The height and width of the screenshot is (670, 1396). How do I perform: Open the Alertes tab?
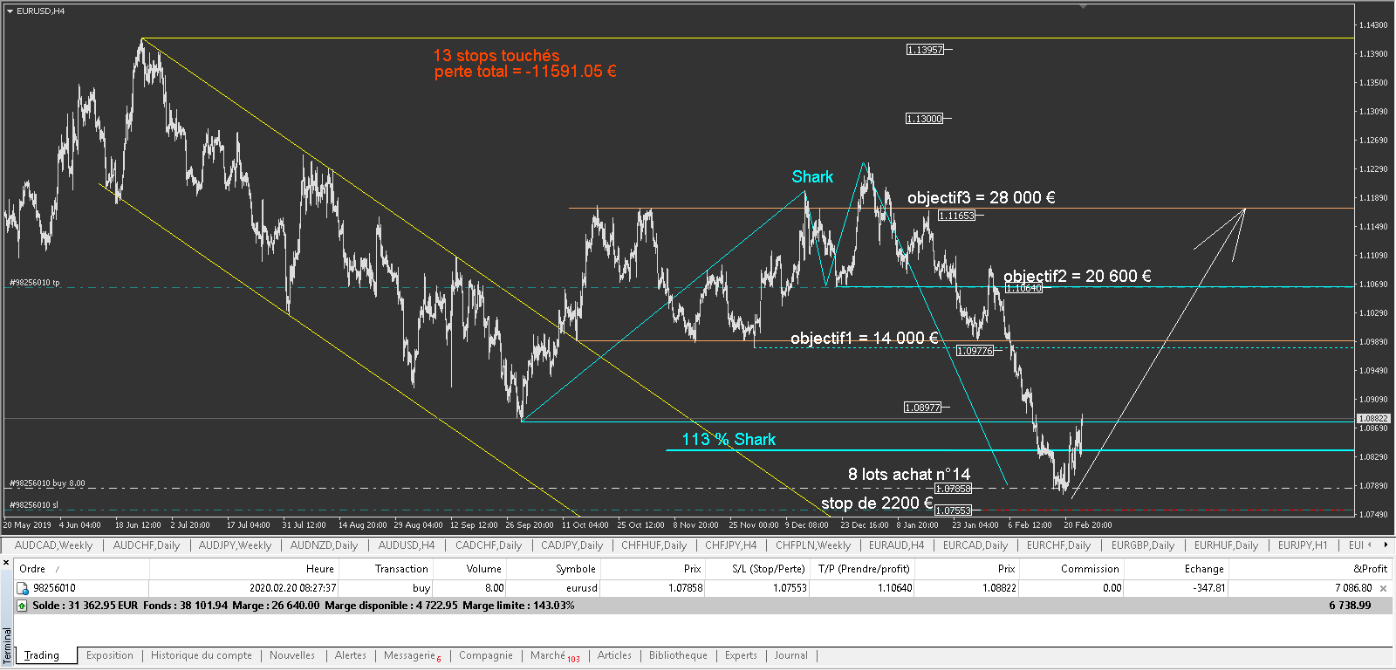(350, 656)
